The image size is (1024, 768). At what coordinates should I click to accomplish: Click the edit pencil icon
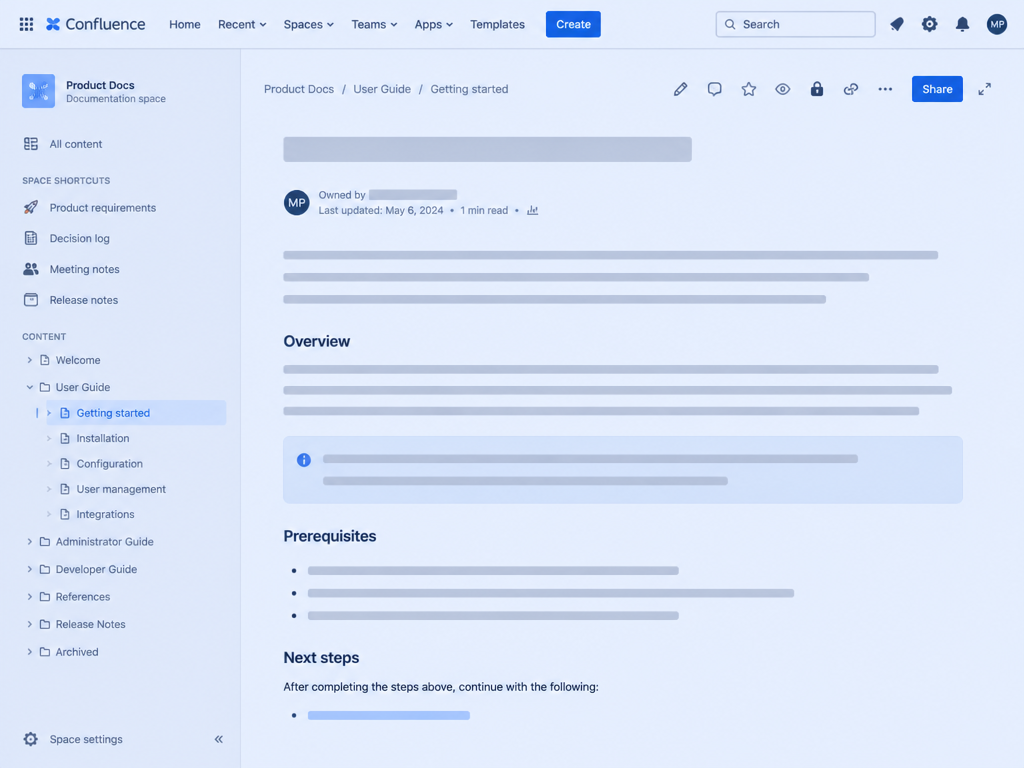[680, 89]
